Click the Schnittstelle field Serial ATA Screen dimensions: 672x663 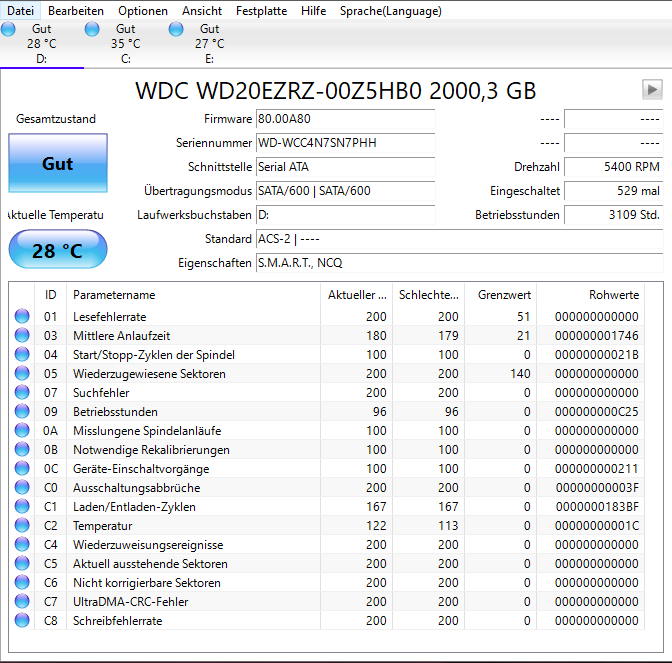pos(345,167)
